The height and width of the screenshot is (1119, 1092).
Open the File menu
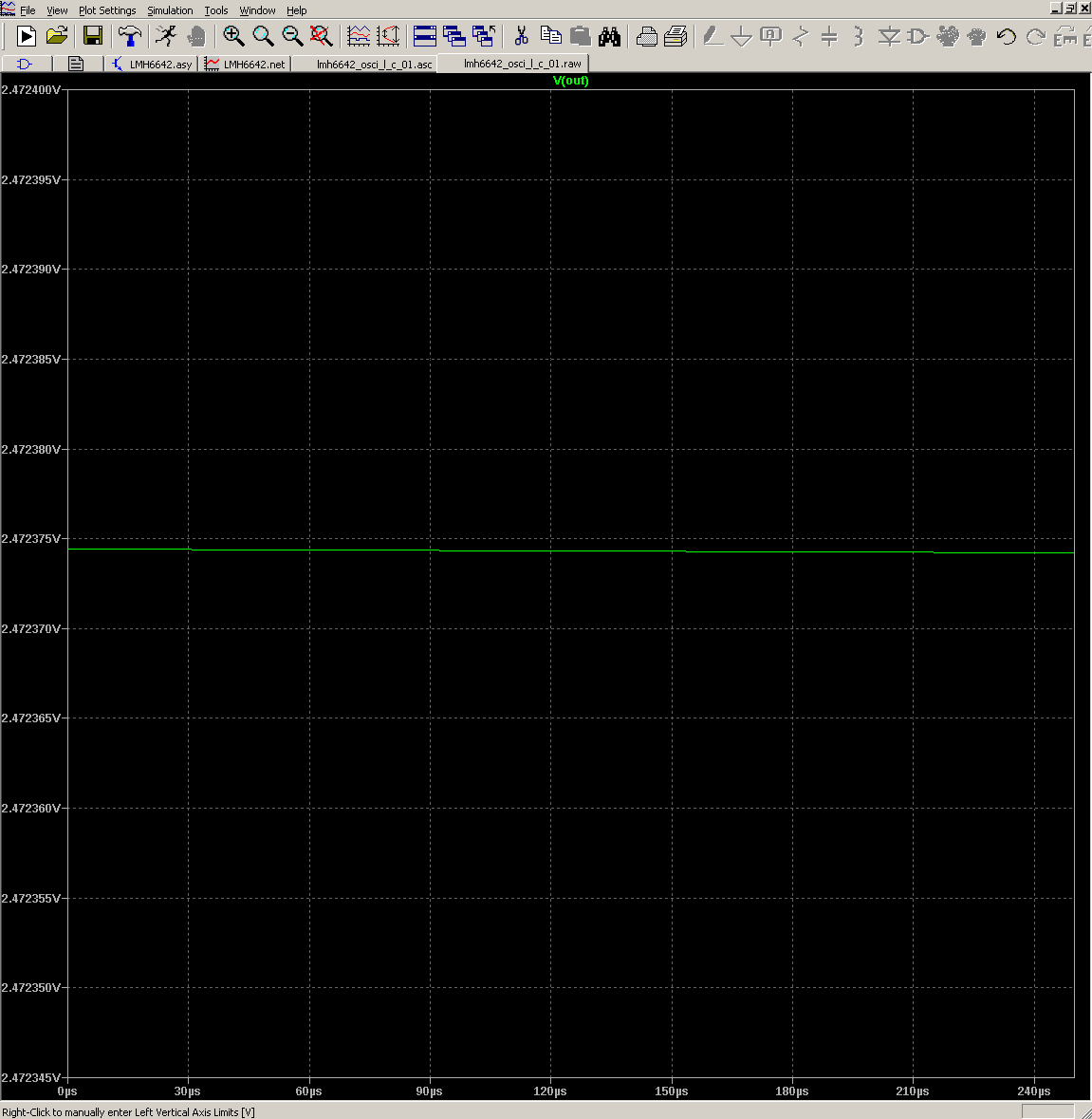tap(28, 10)
